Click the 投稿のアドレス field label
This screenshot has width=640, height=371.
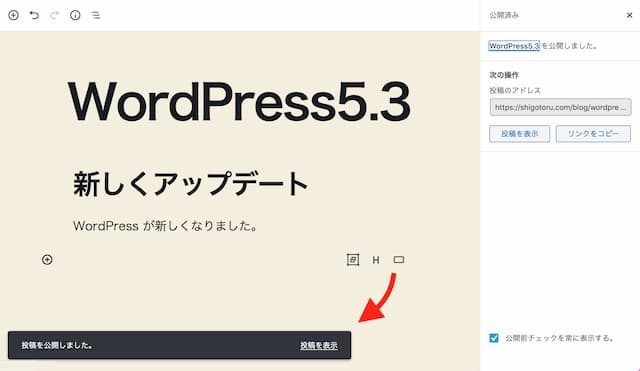tap(515, 90)
